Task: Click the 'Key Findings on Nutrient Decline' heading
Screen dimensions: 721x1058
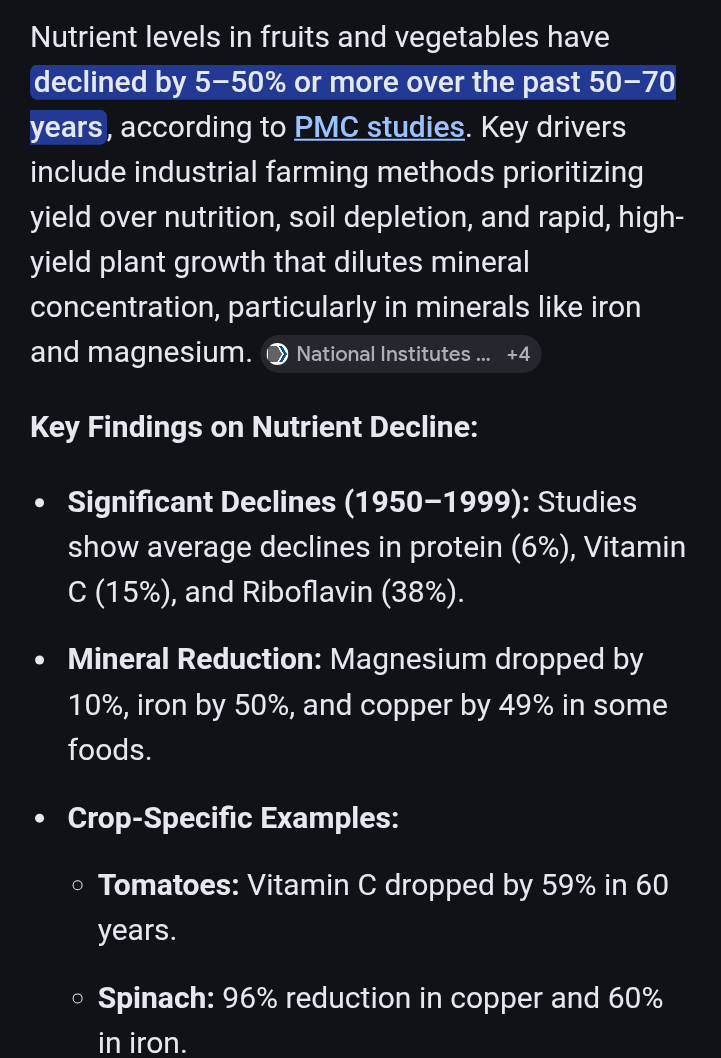Action: pos(254,427)
